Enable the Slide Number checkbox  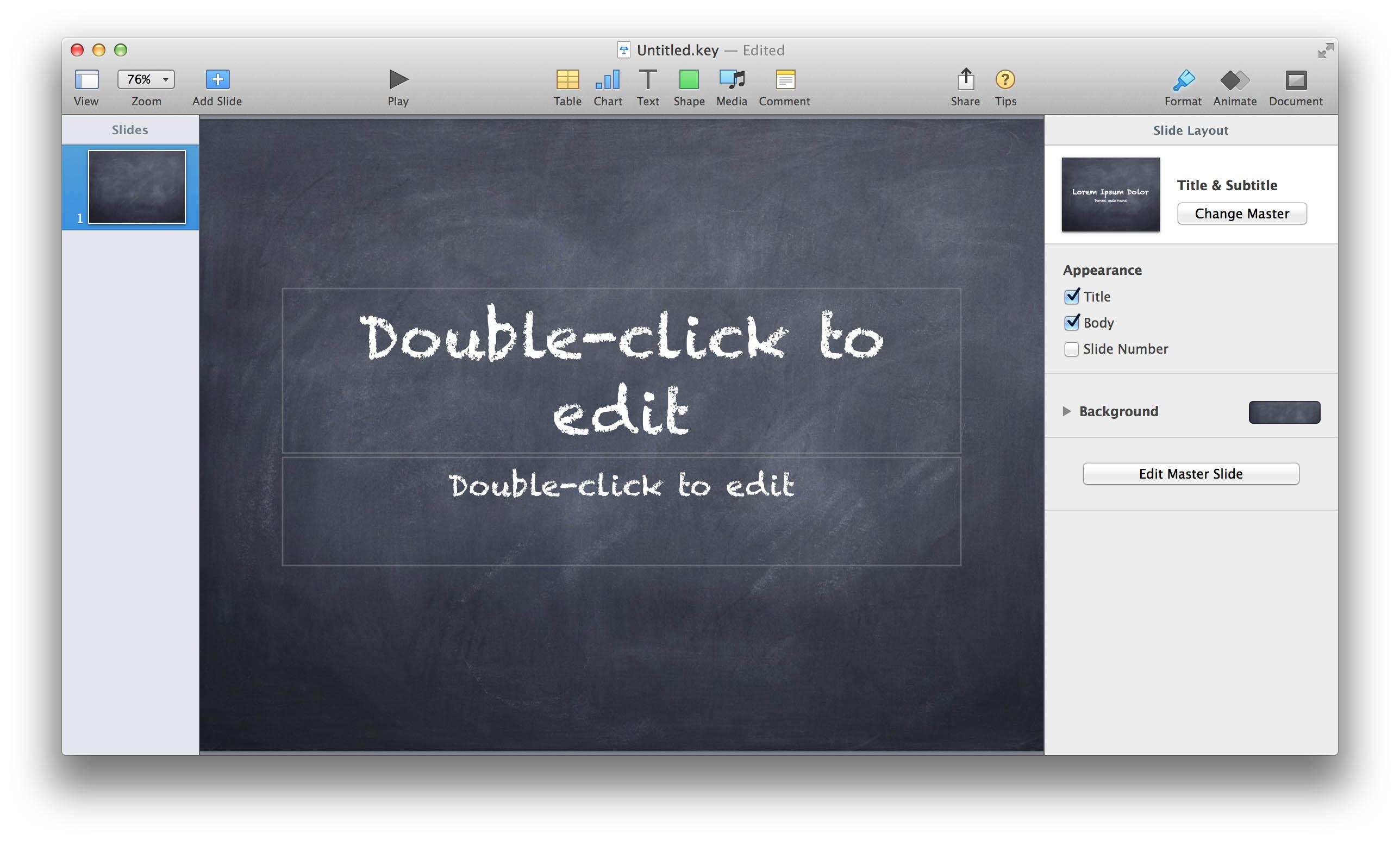click(x=1071, y=349)
